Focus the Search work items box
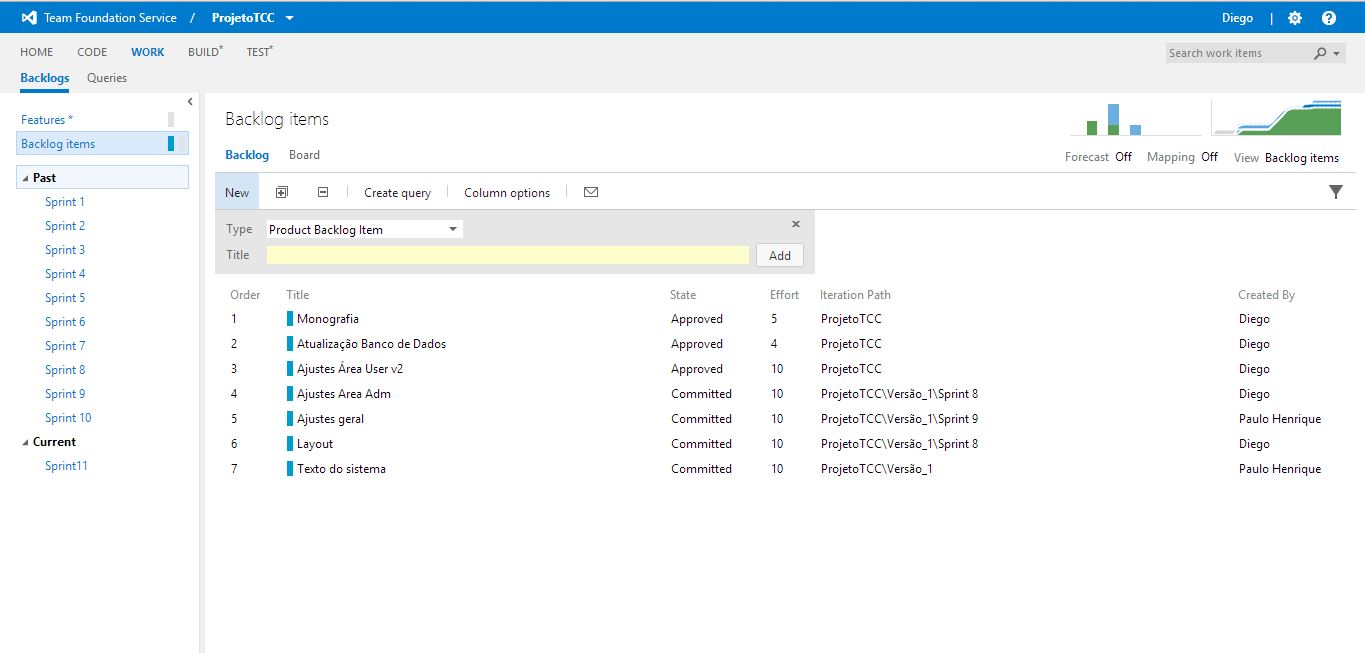 1238,53
